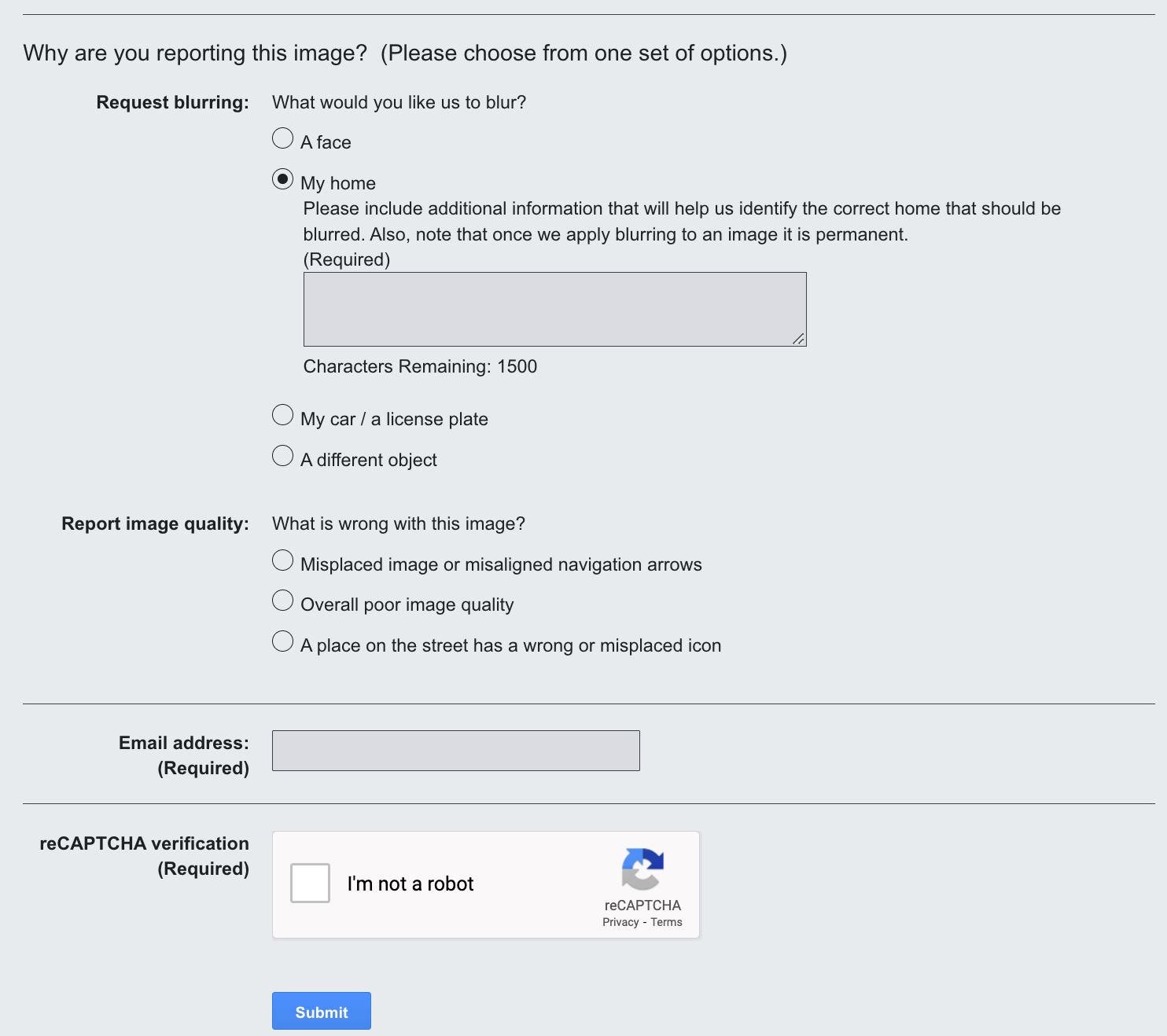1167x1036 pixels.
Task: Click the text area resize handle
Action: tap(798, 339)
